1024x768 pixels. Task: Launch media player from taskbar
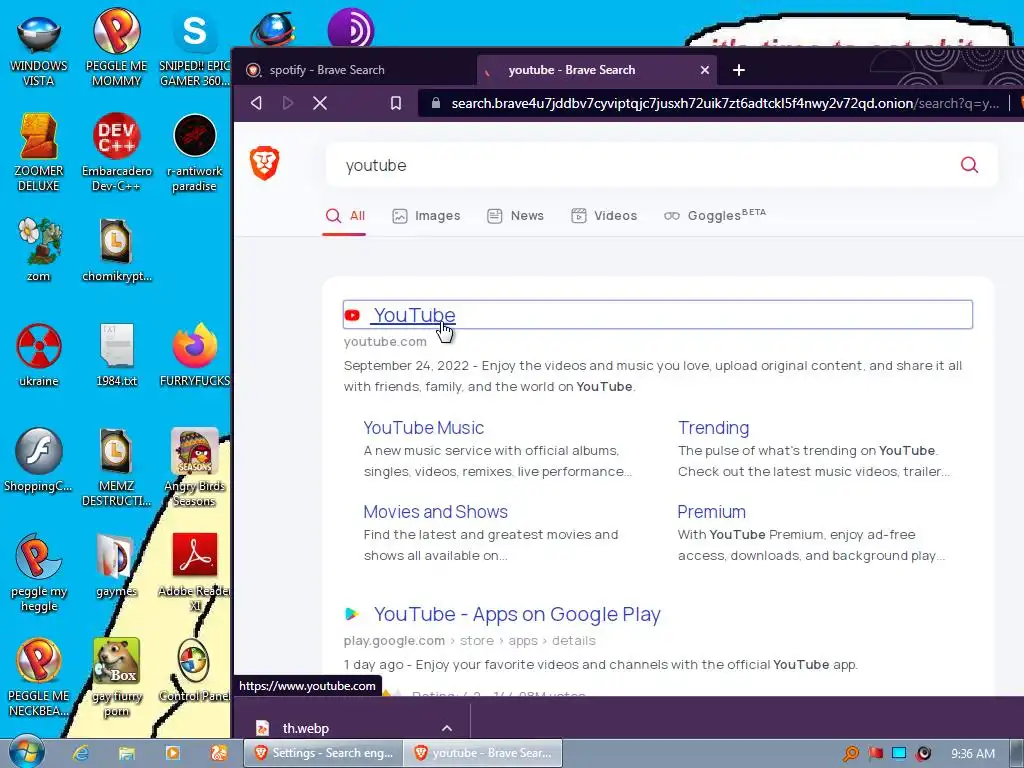172,753
